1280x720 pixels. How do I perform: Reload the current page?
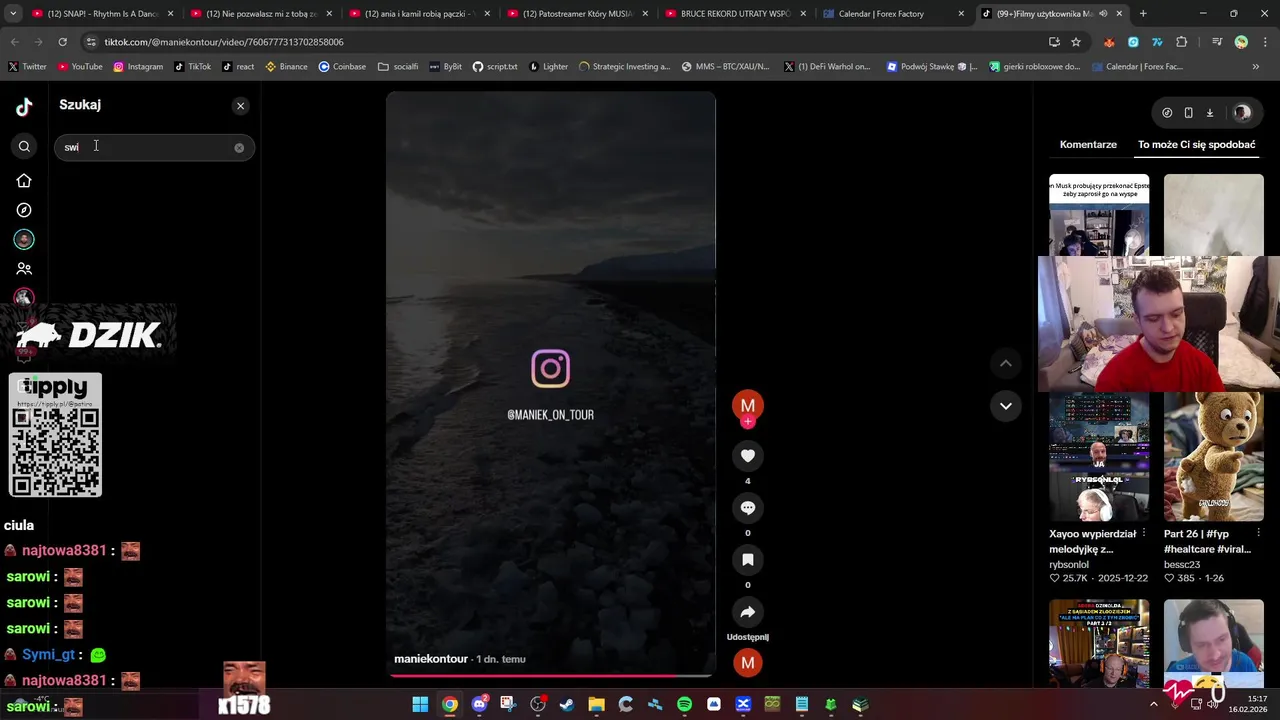click(62, 42)
